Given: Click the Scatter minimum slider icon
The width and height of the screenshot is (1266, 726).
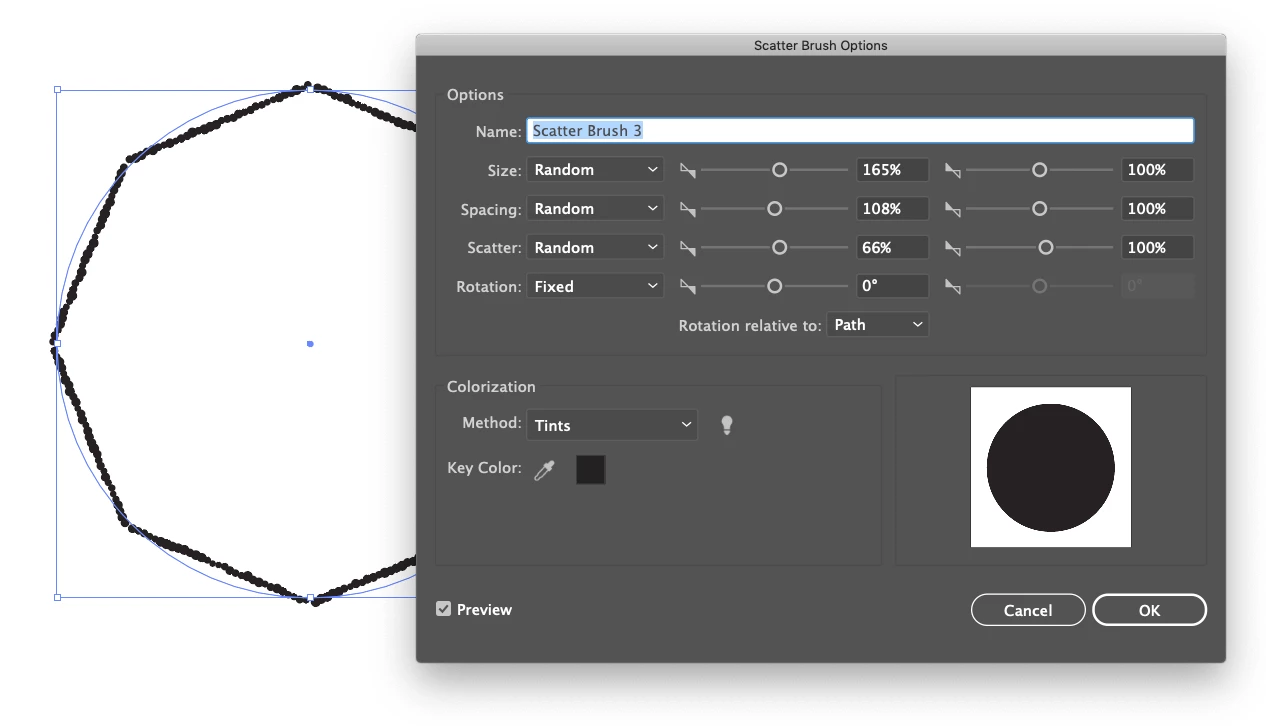Looking at the screenshot, I should click(x=687, y=249).
